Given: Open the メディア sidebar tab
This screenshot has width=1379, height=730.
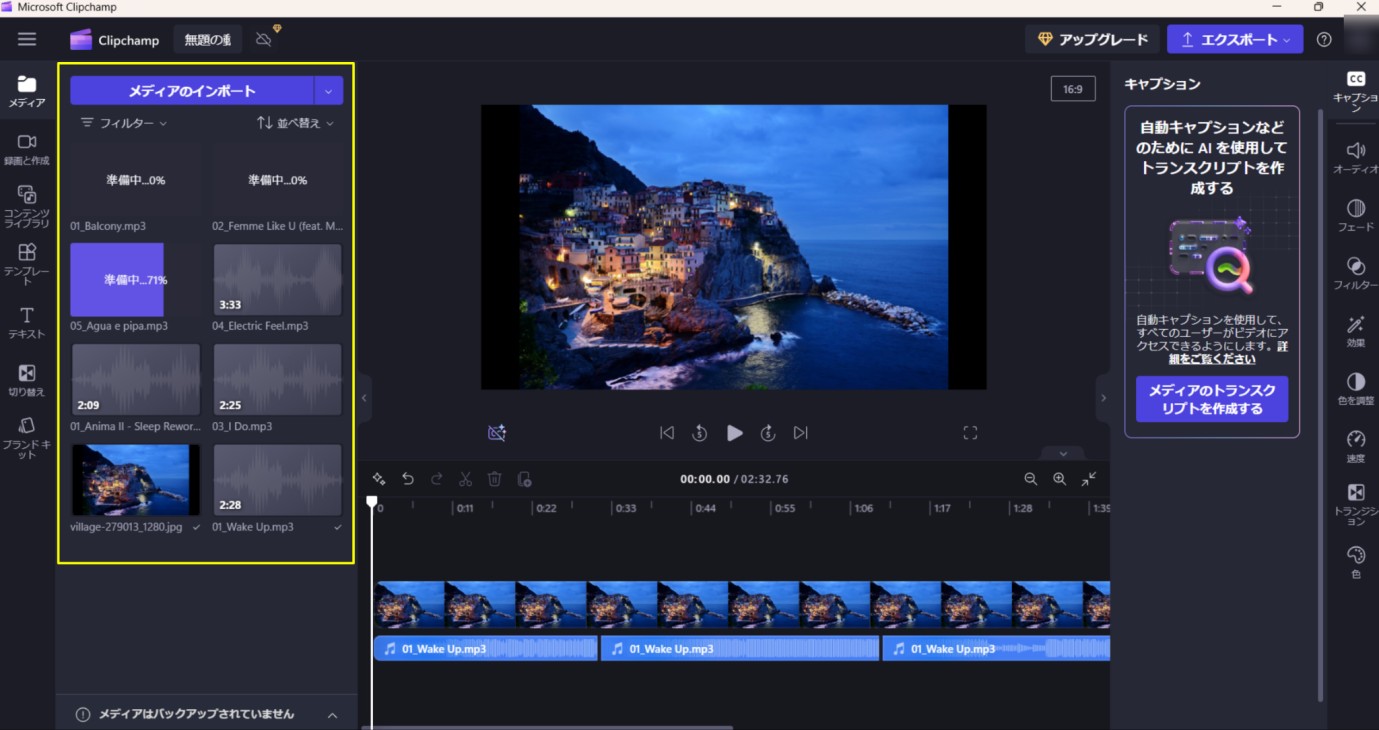Looking at the screenshot, I should (x=27, y=92).
